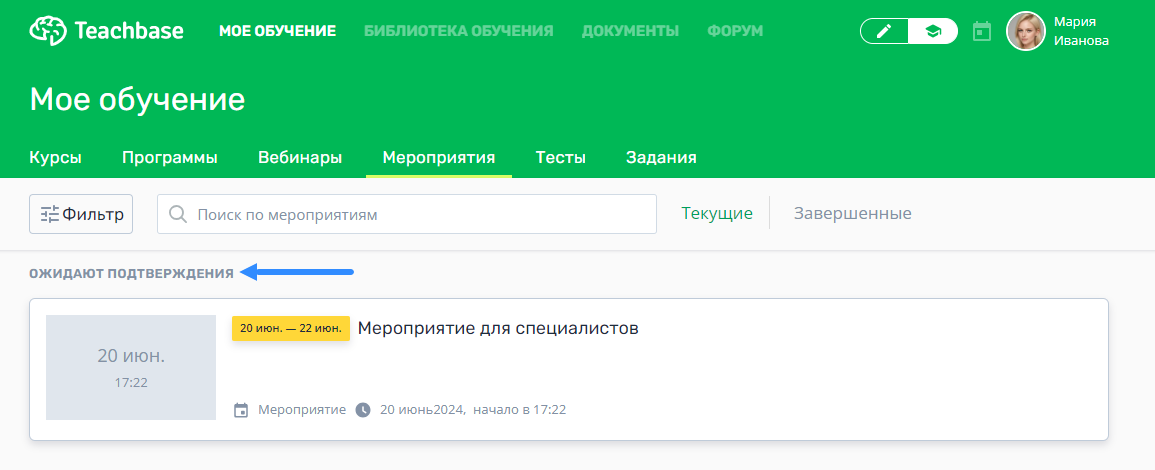Click the Мое обучение page title
The image size is (1155, 470).
[x=137, y=99]
